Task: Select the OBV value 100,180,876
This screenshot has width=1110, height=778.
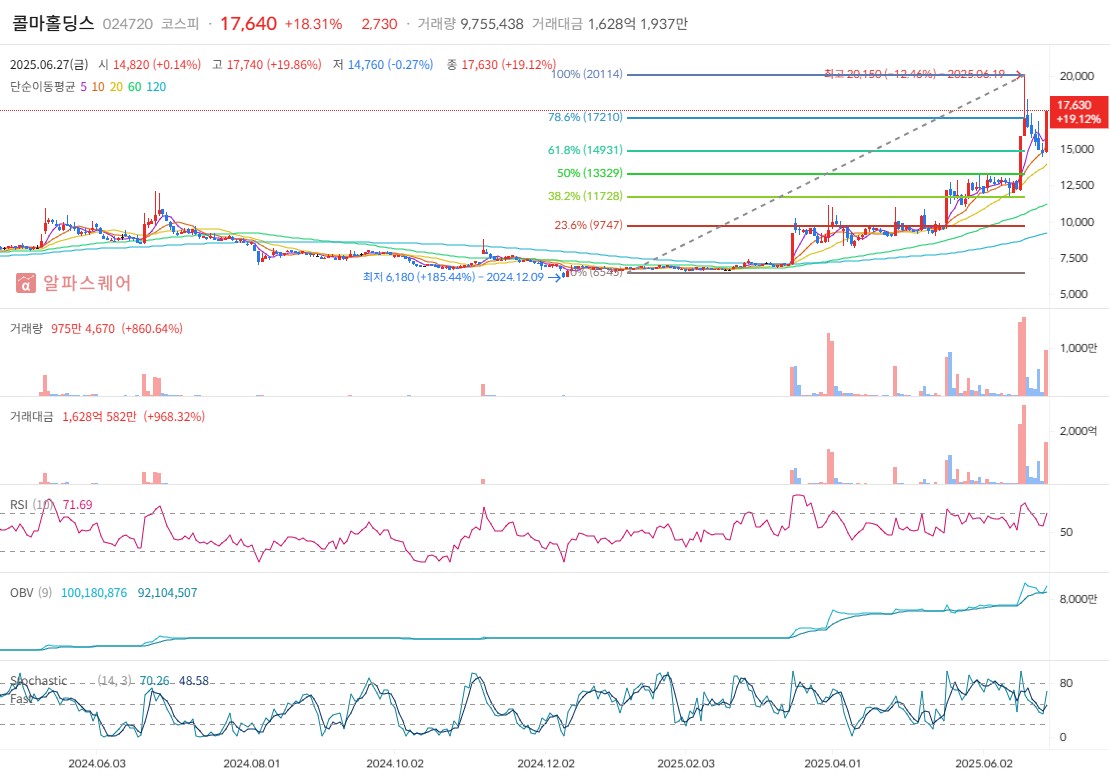Action: 94,593
